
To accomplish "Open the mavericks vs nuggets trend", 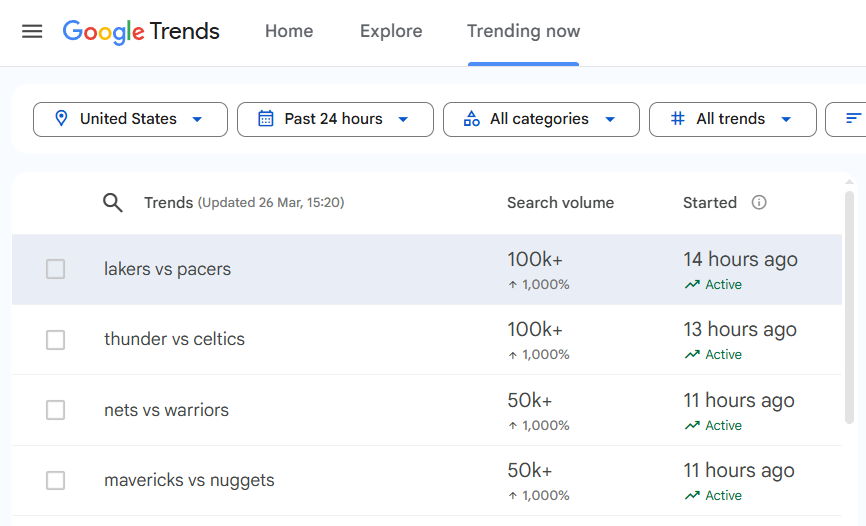I will [x=189, y=480].
